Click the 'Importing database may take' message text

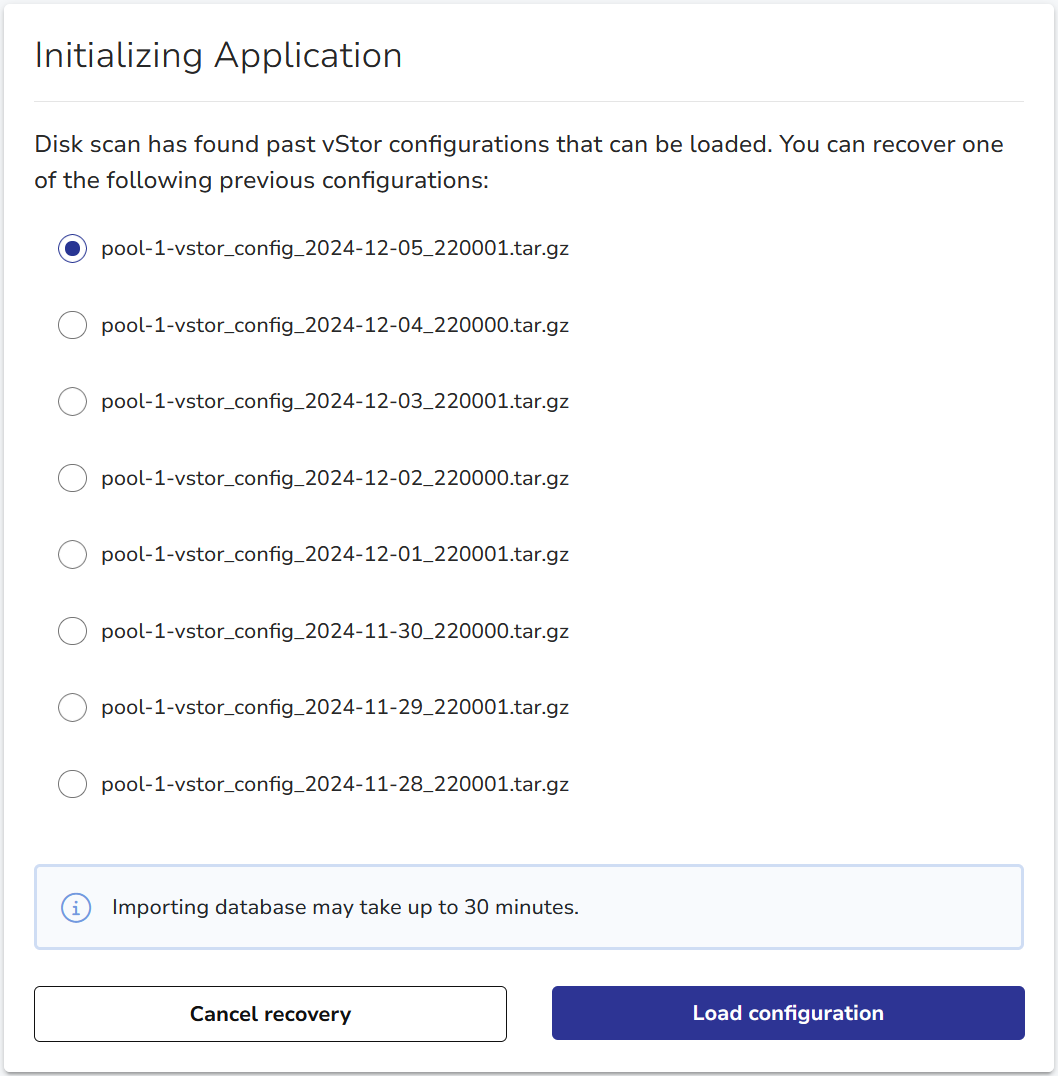(345, 908)
